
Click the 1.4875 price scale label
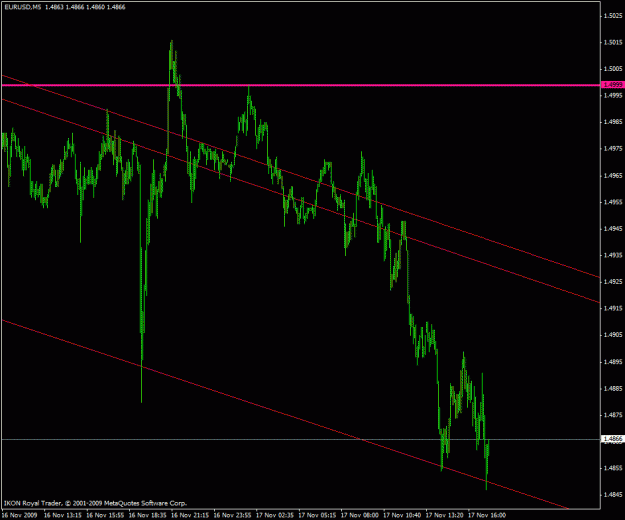coord(613,415)
